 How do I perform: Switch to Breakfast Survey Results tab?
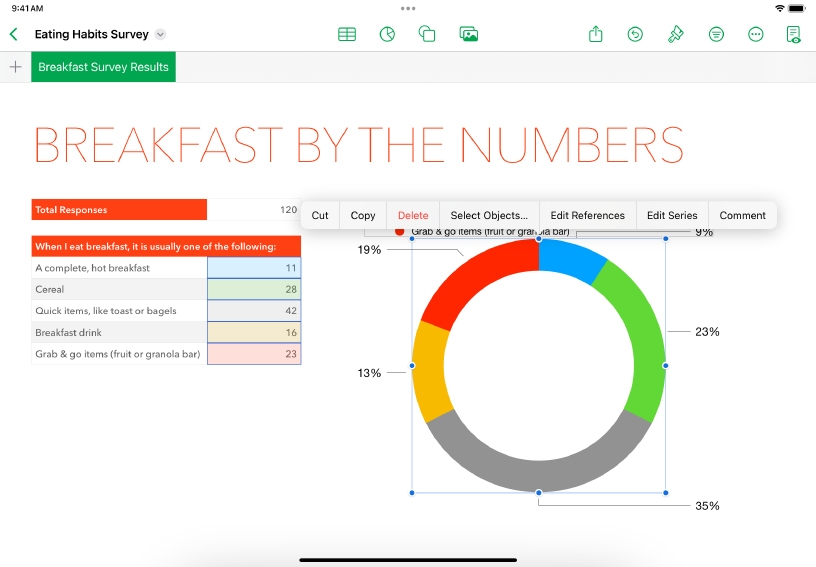103,67
